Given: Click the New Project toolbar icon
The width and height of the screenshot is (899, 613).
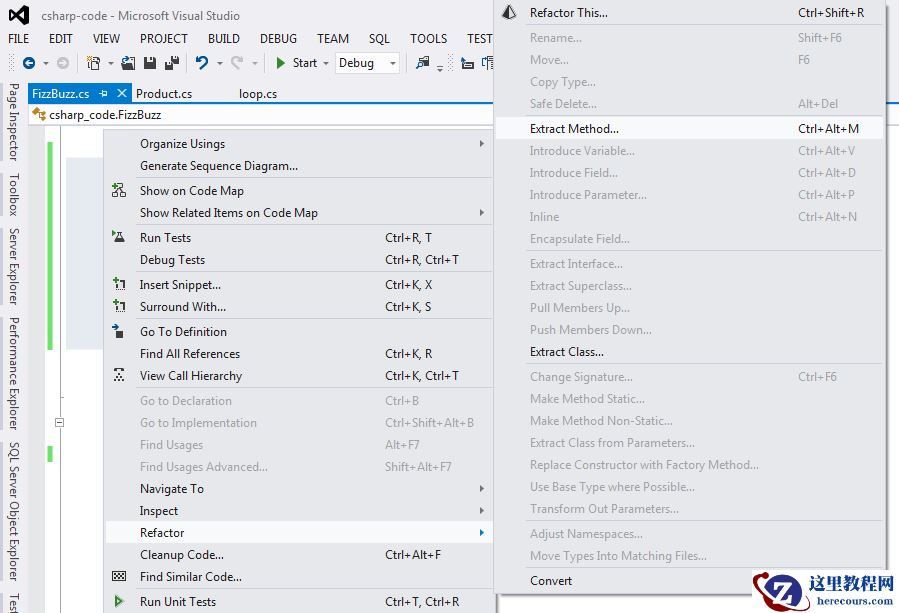Looking at the screenshot, I should click(93, 63).
